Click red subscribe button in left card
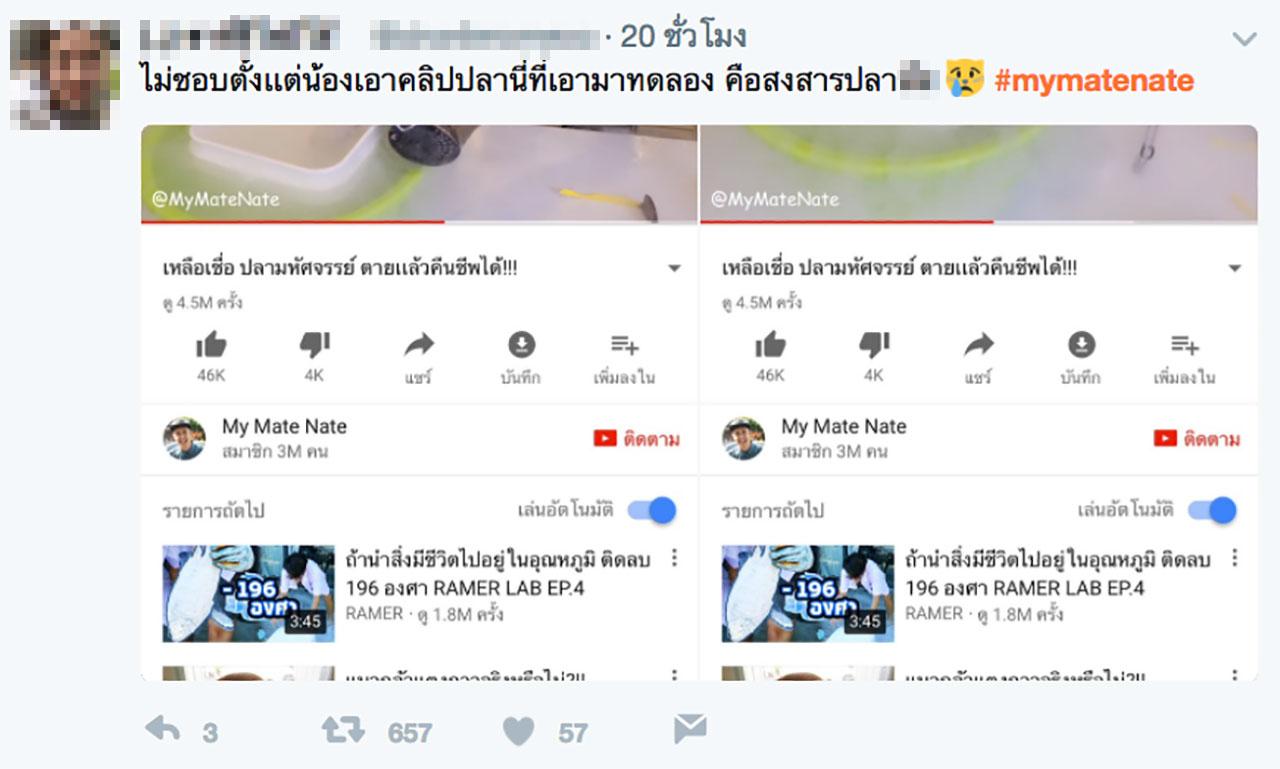 pos(636,439)
